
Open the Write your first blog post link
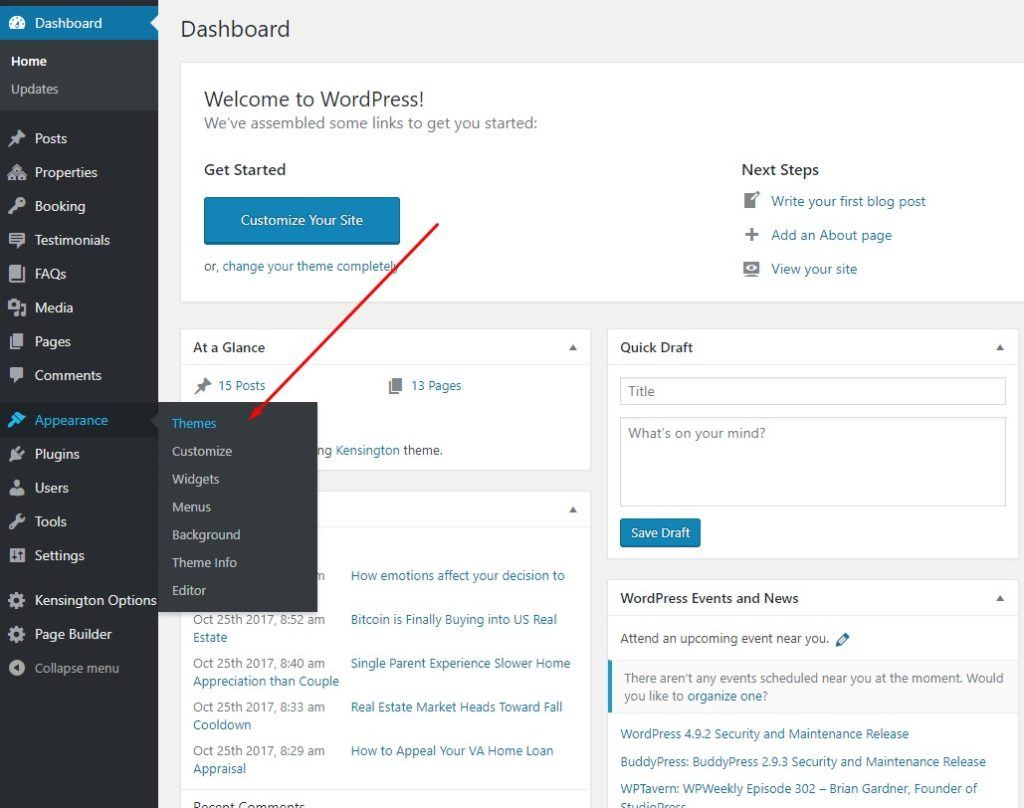(848, 201)
